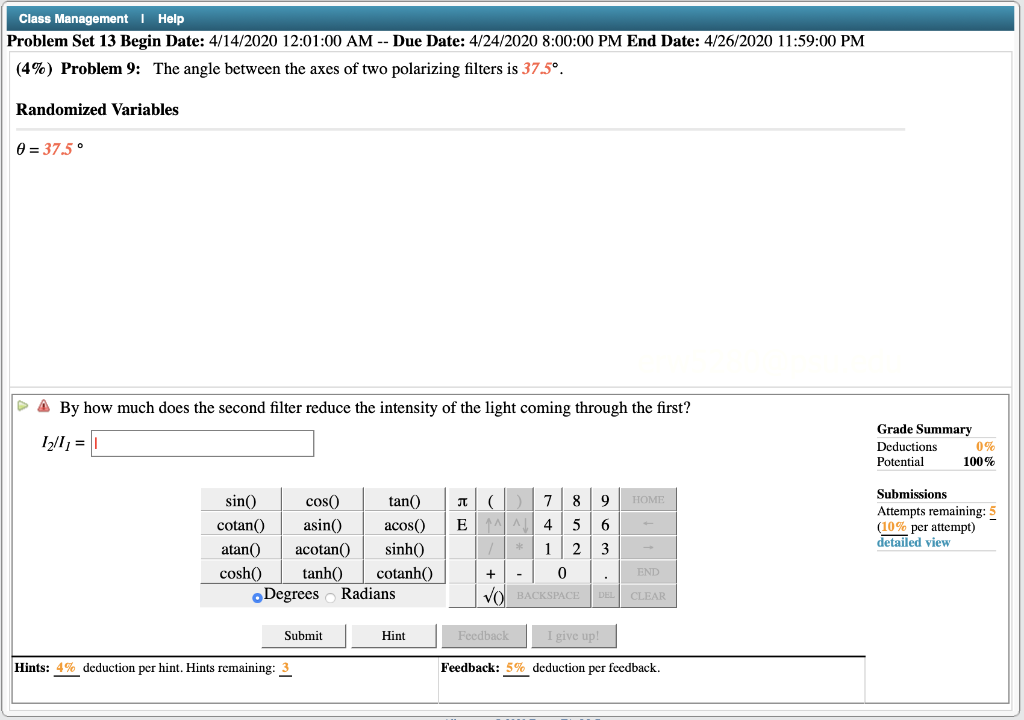This screenshot has height=720, width=1024.
Task: Click the CLEAR key on the keypad
Action: coord(648,596)
